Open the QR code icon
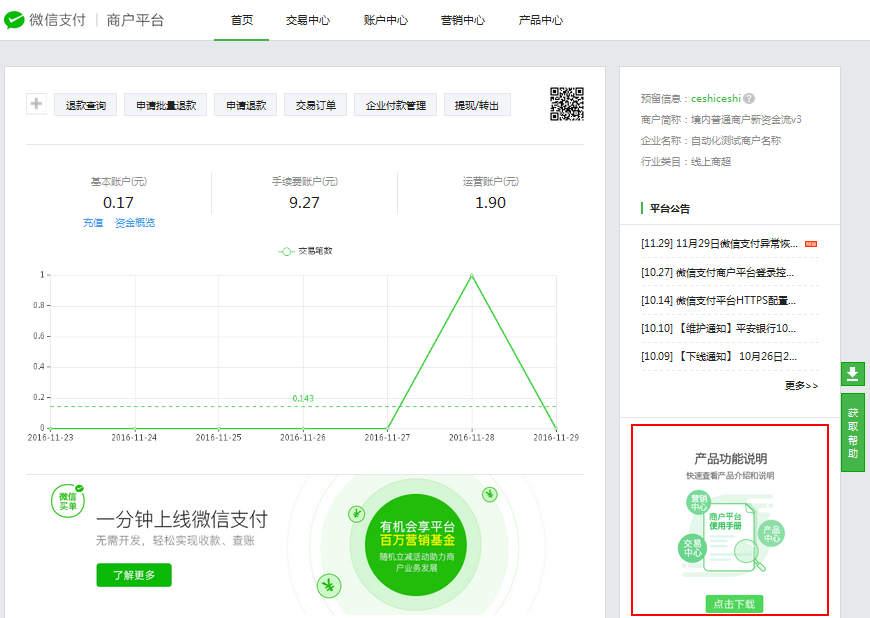 pos(566,104)
